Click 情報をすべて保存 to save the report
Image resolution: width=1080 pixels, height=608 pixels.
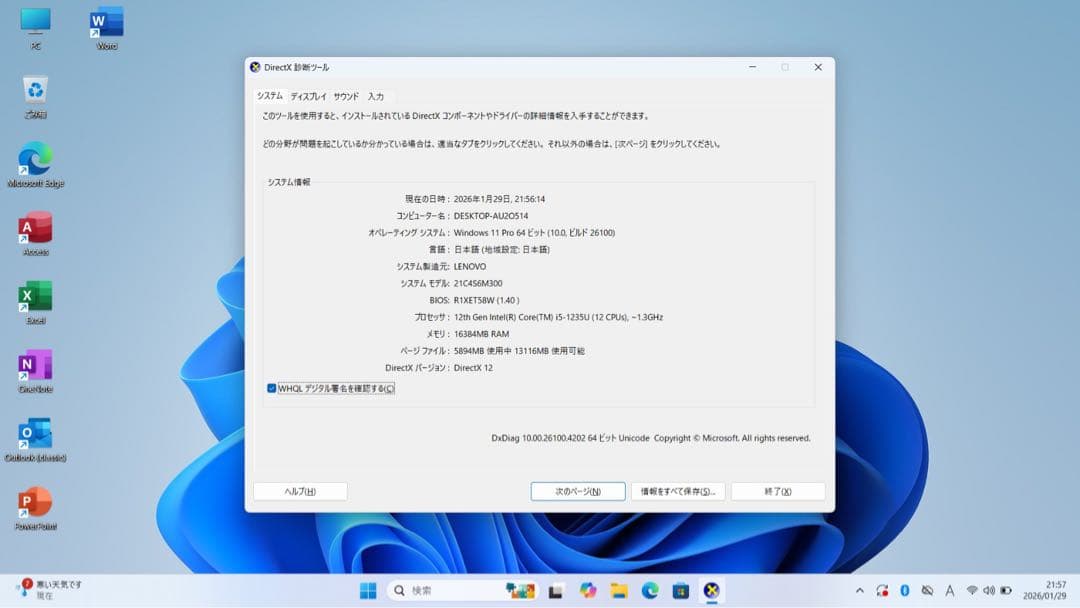pos(677,491)
